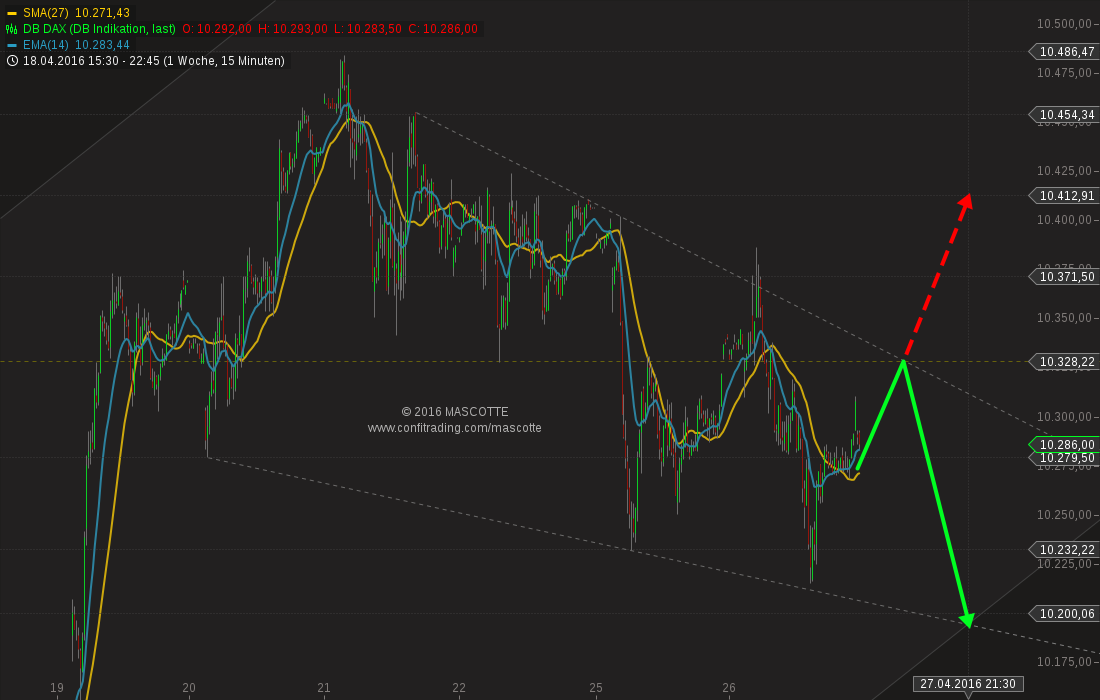Click the low value L: 10.283,50
Viewport: 1100px width, 700px height.
[x=368, y=29]
